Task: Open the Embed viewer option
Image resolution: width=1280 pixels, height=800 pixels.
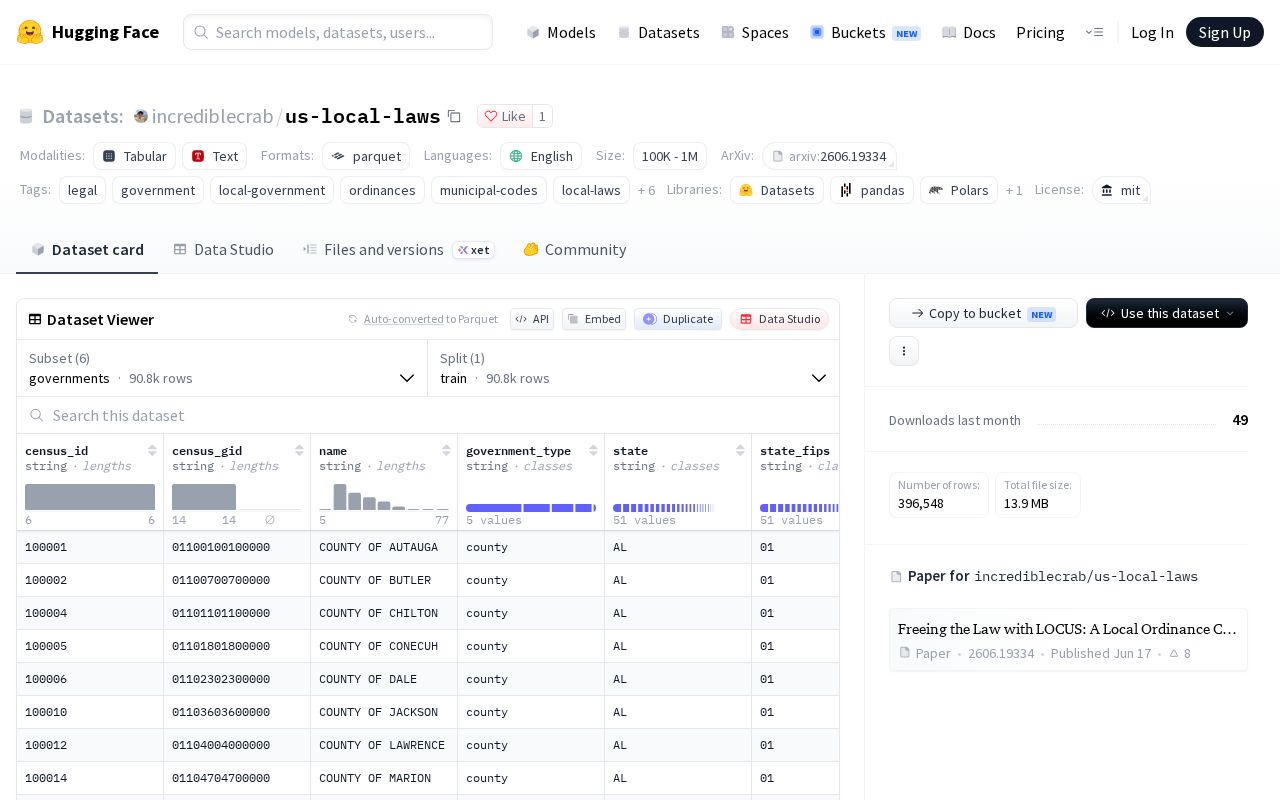Action: 594,319
